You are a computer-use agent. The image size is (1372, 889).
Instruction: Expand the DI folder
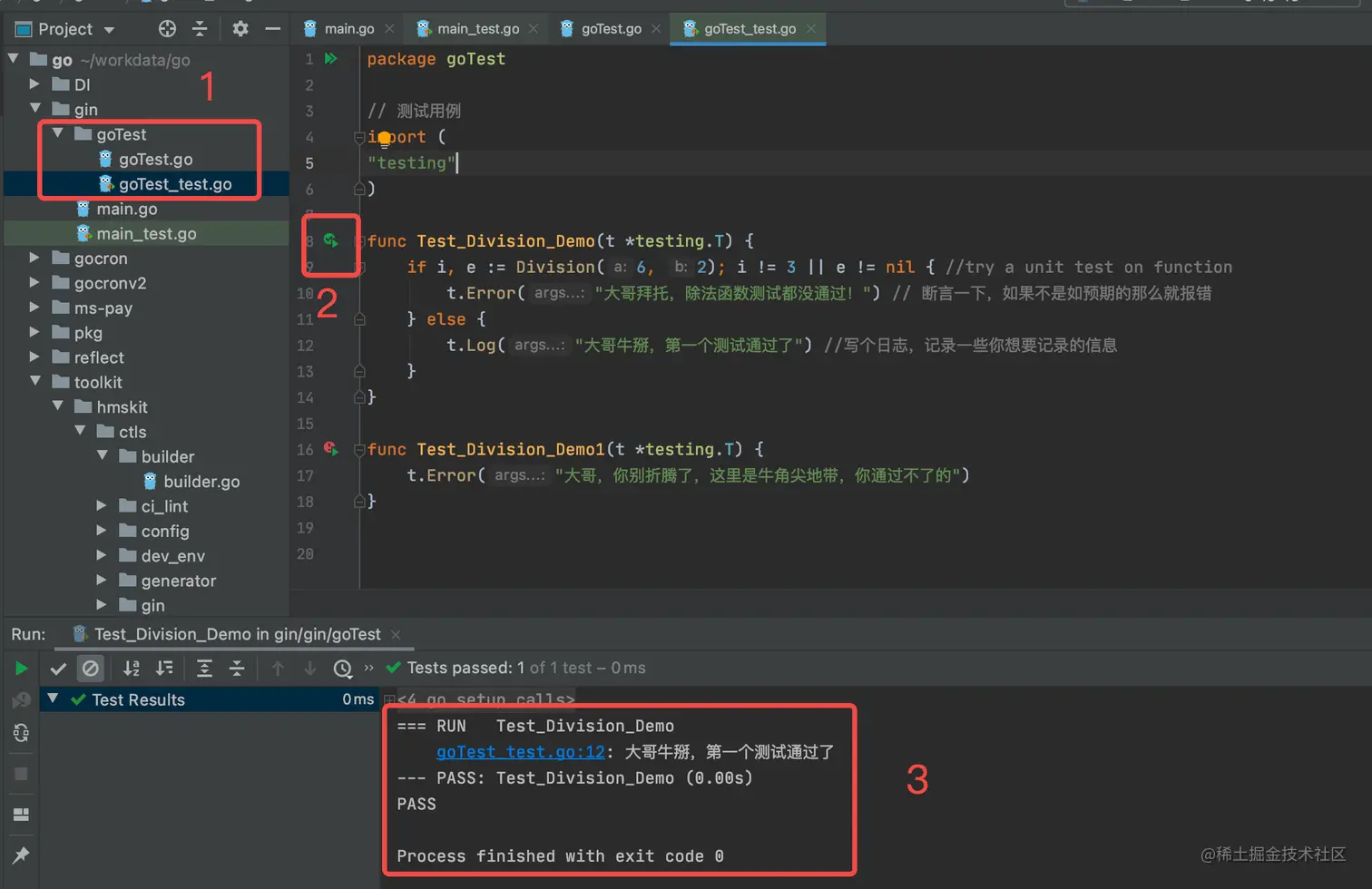(35, 84)
